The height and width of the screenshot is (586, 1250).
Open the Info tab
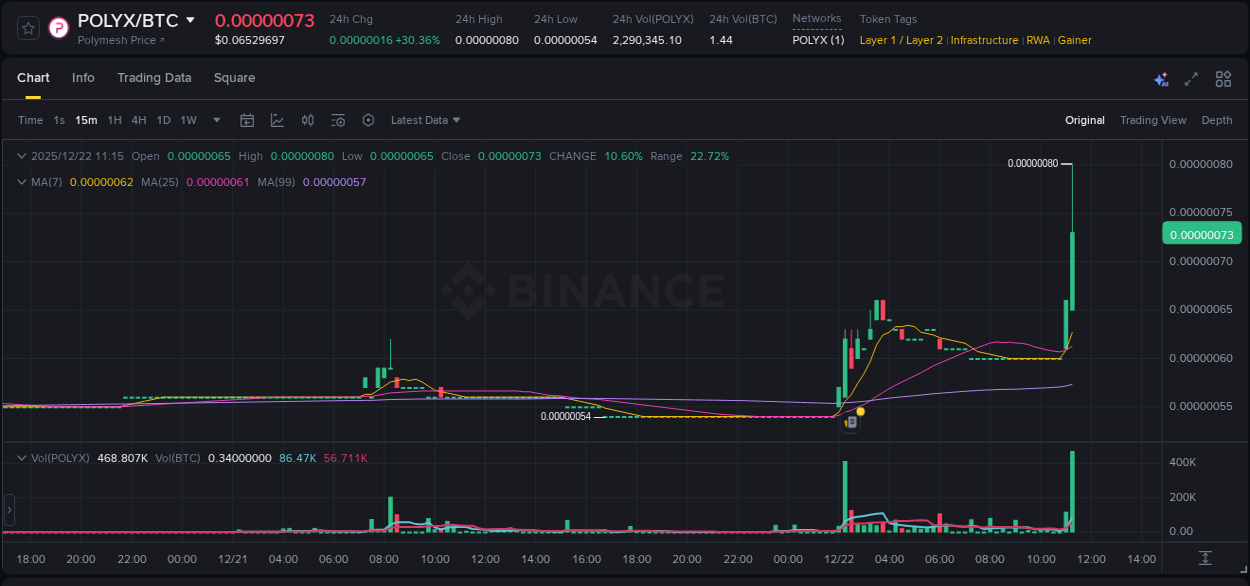pos(83,78)
